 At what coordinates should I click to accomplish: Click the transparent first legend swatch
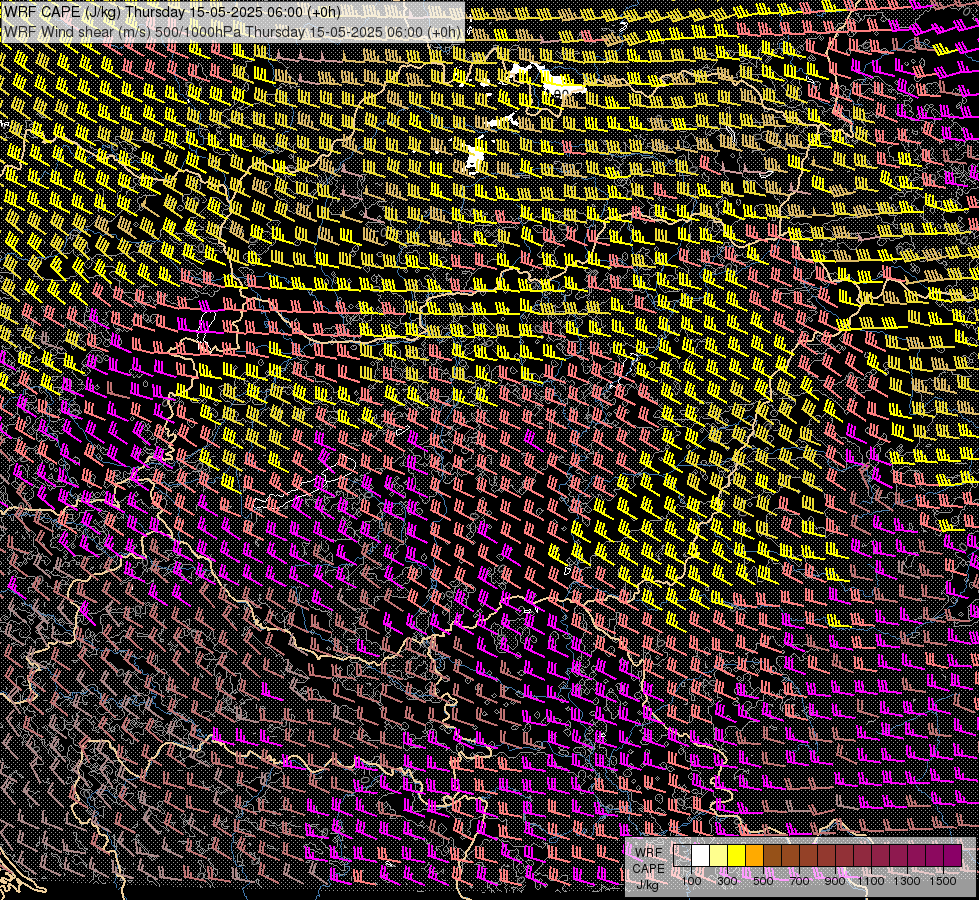click(x=682, y=856)
